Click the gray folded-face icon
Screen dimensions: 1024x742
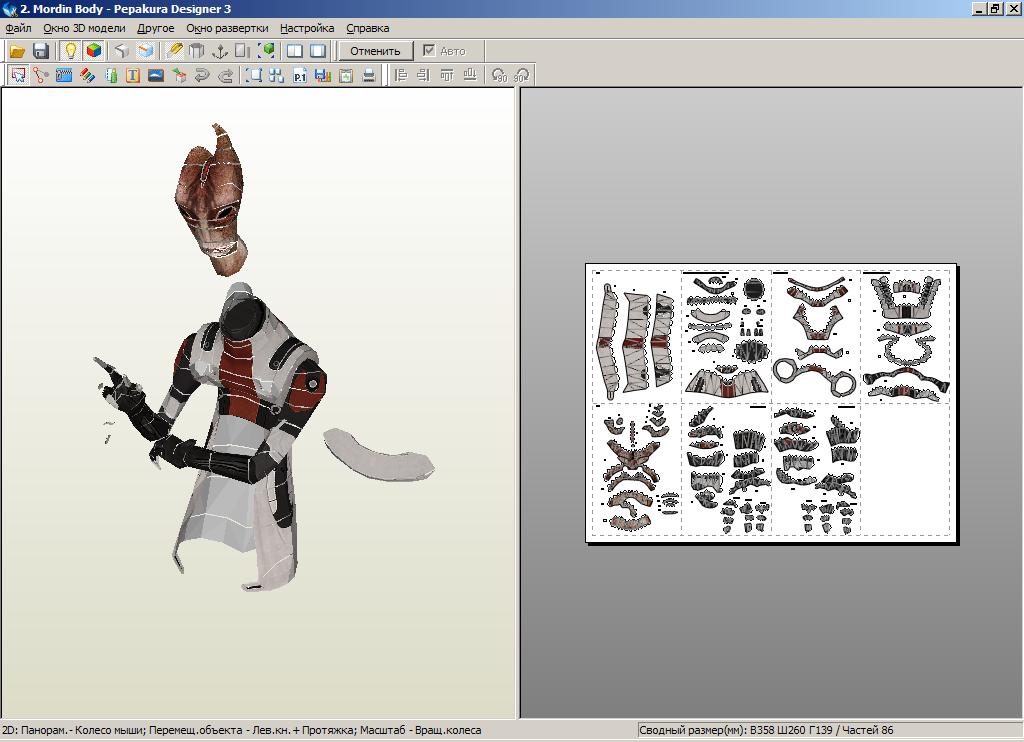(121, 51)
